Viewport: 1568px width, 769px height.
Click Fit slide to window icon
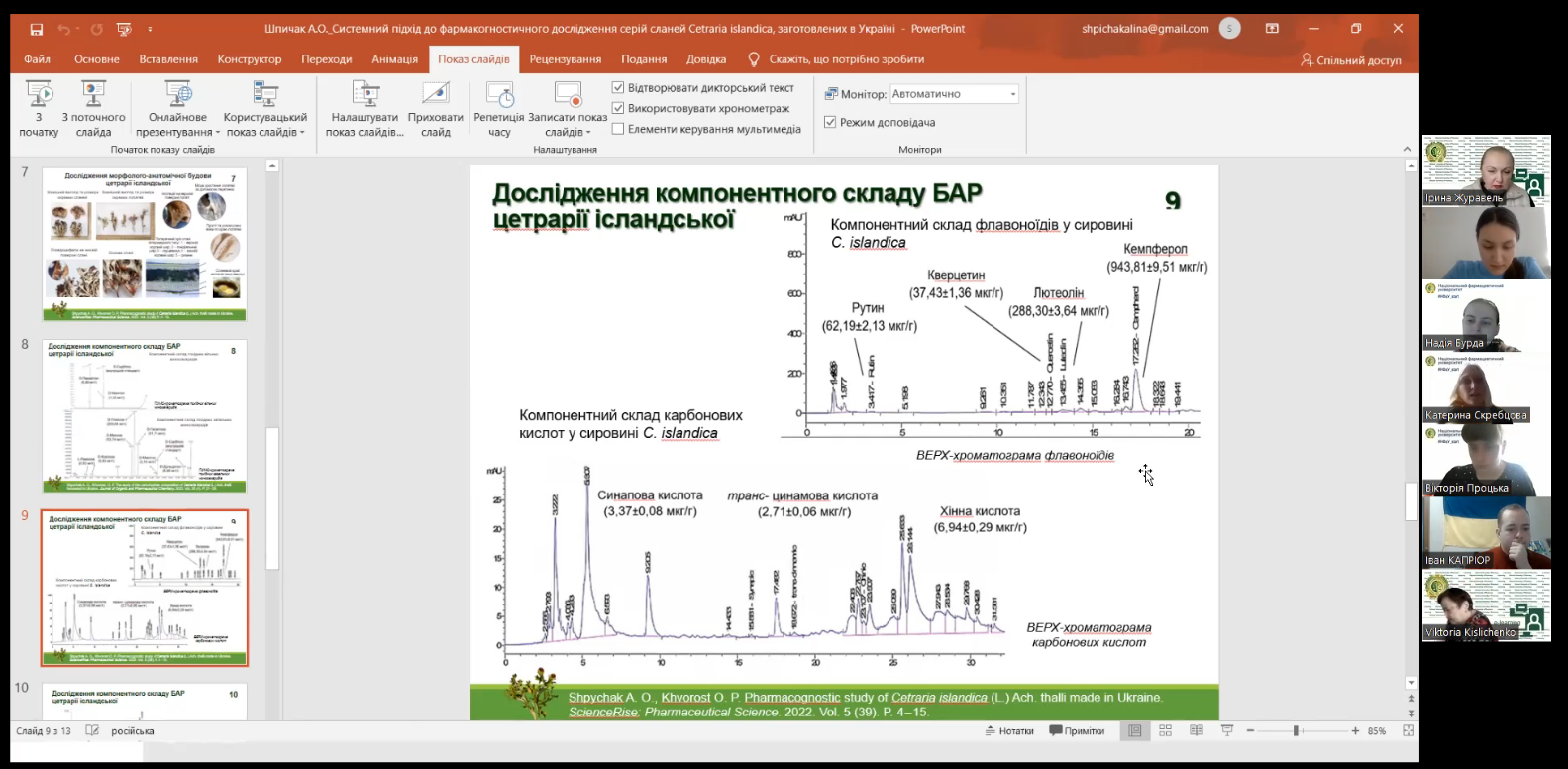point(1408,731)
